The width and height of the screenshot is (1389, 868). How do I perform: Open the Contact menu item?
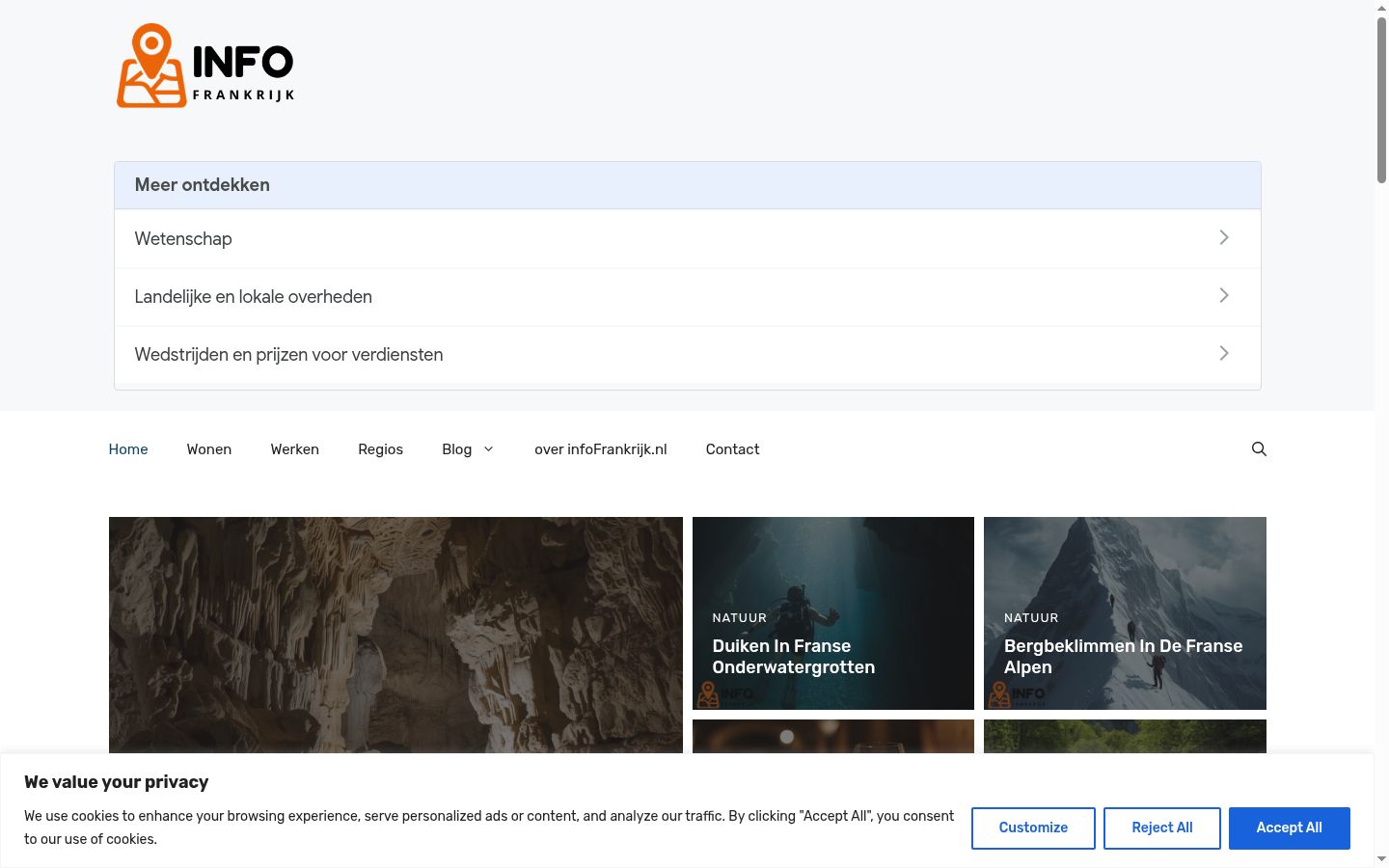(x=733, y=449)
